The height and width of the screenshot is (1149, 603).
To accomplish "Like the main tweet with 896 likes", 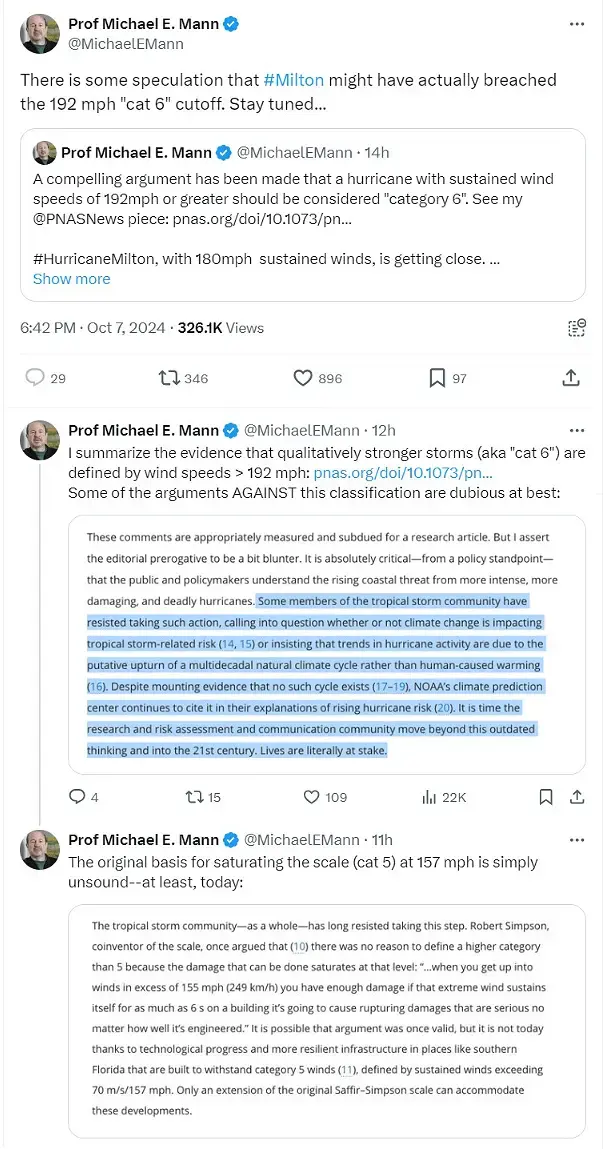I will 303,378.
